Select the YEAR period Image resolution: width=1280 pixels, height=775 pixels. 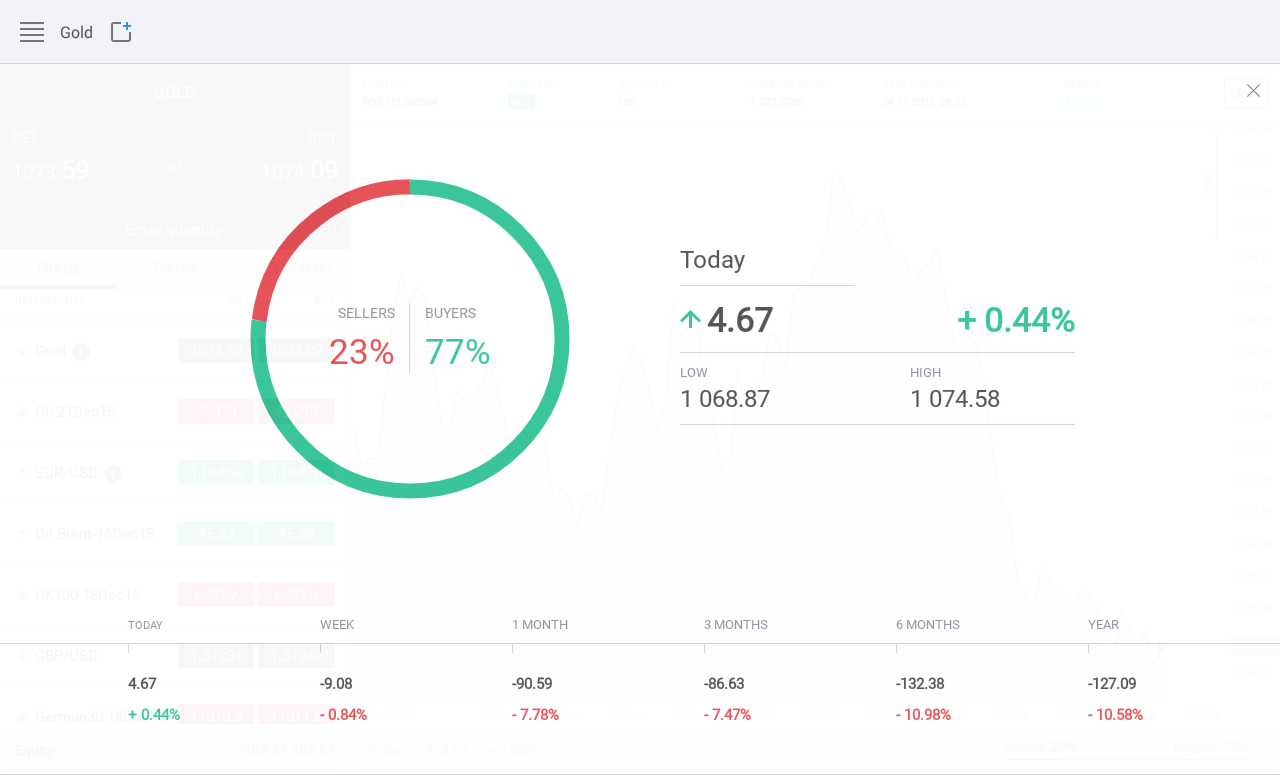(x=1104, y=625)
